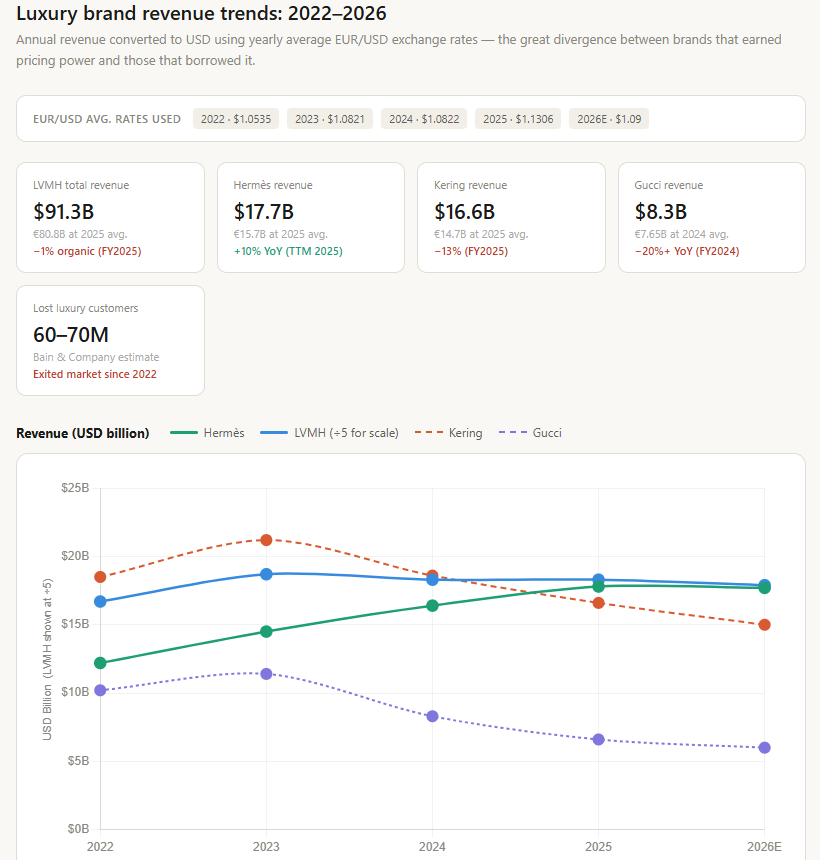Screen dimensions: 820x860
Task: Toggle the LVMH (÷5 for scale) legend entry
Action: (330, 433)
